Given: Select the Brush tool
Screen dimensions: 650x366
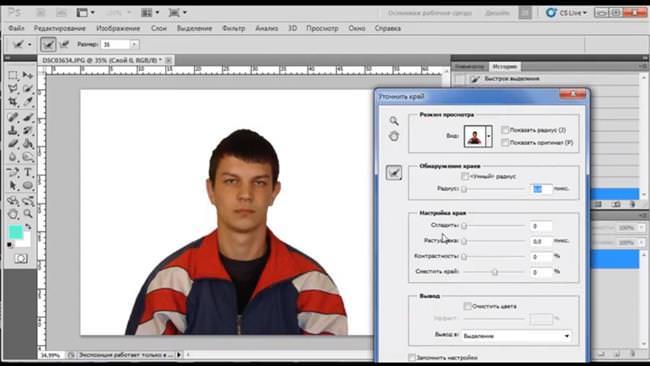Looking at the screenshot, I should coord(28,117).
